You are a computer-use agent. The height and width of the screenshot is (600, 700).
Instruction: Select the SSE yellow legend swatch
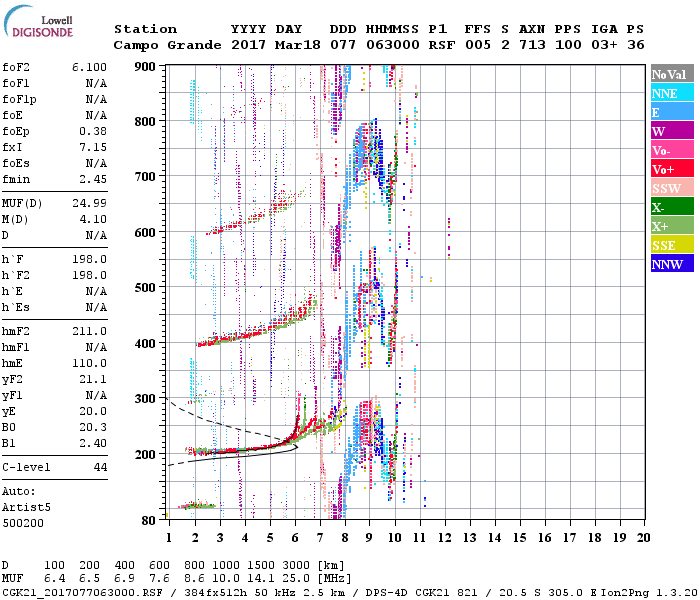point(672,245)
